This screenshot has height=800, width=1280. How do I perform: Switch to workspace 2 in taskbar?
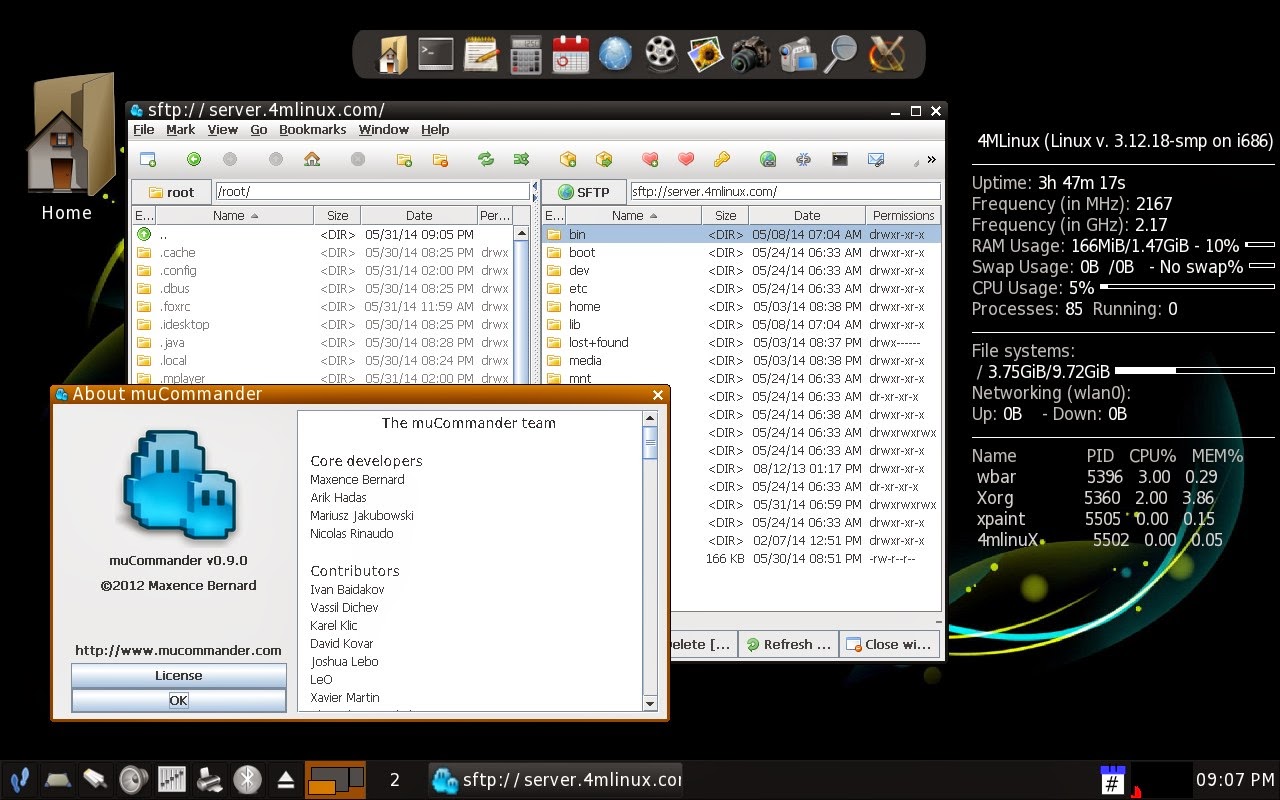[x=395, y=779]
